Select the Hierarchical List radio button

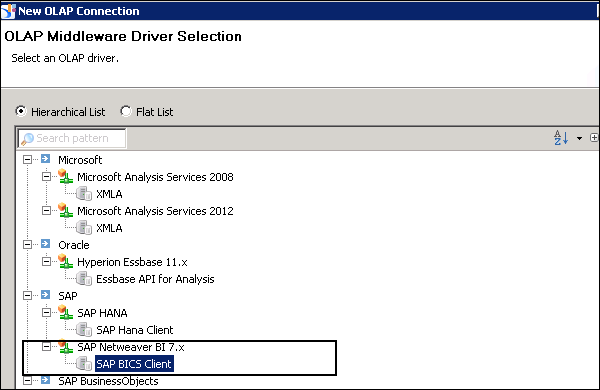(21, 111)
